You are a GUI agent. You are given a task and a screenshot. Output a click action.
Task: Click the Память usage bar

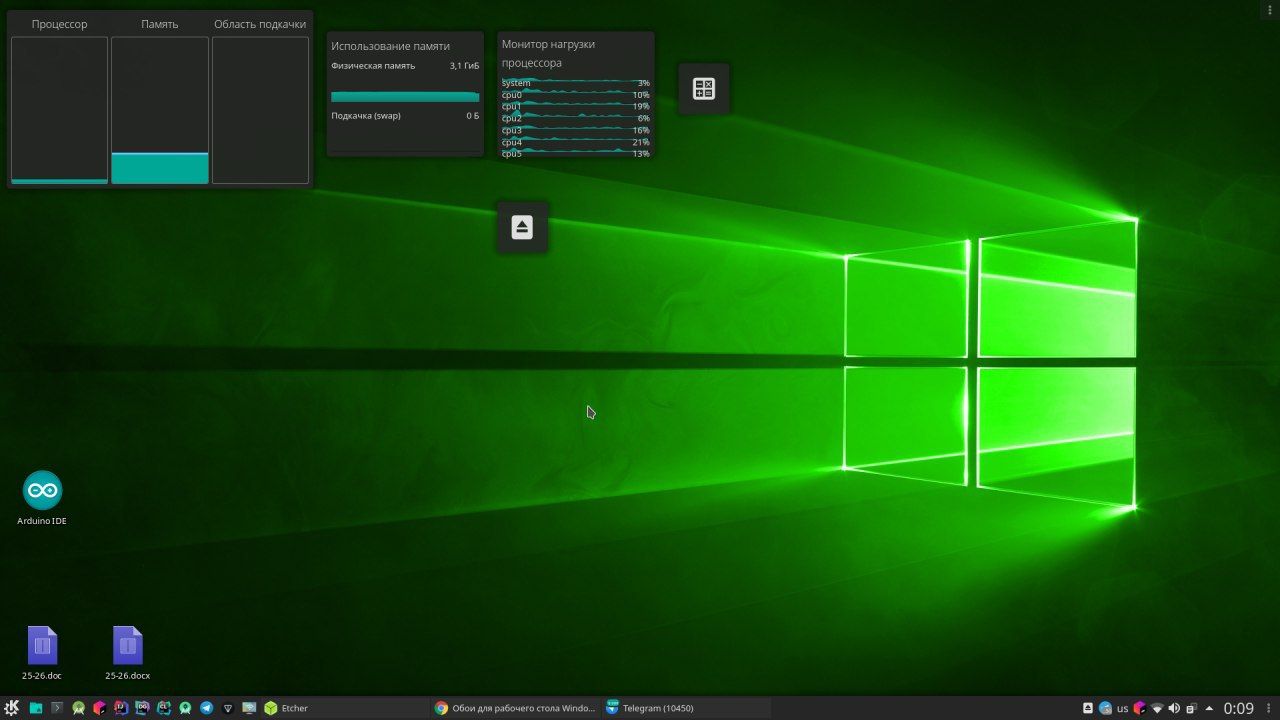160,110
